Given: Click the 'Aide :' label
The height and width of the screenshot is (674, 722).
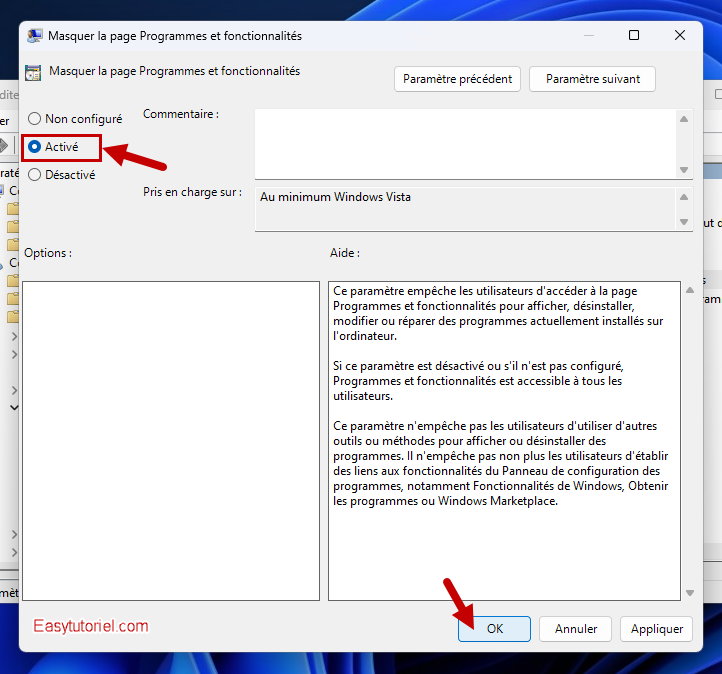Looking at the screenshot, I should pos(345,253).
